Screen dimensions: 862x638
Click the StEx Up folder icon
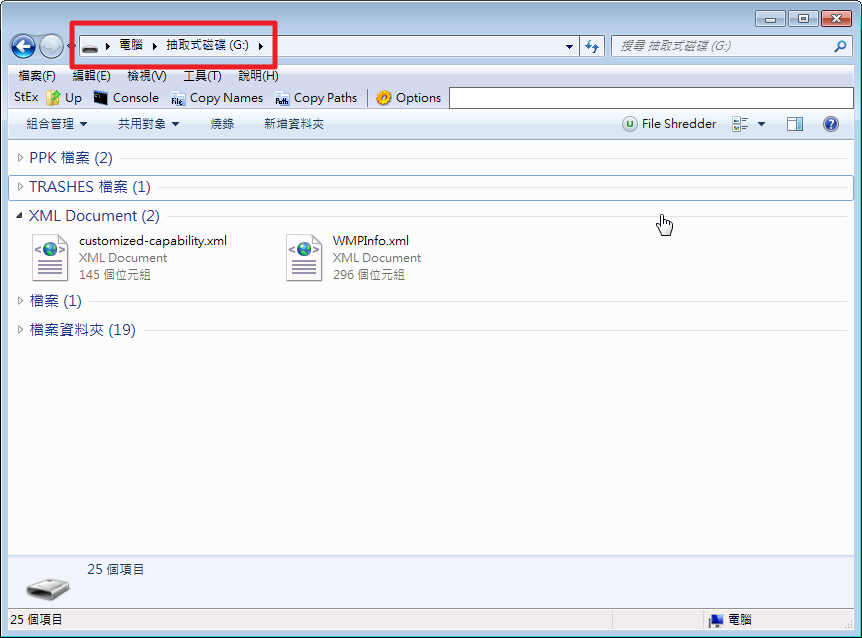pos(54,98)
